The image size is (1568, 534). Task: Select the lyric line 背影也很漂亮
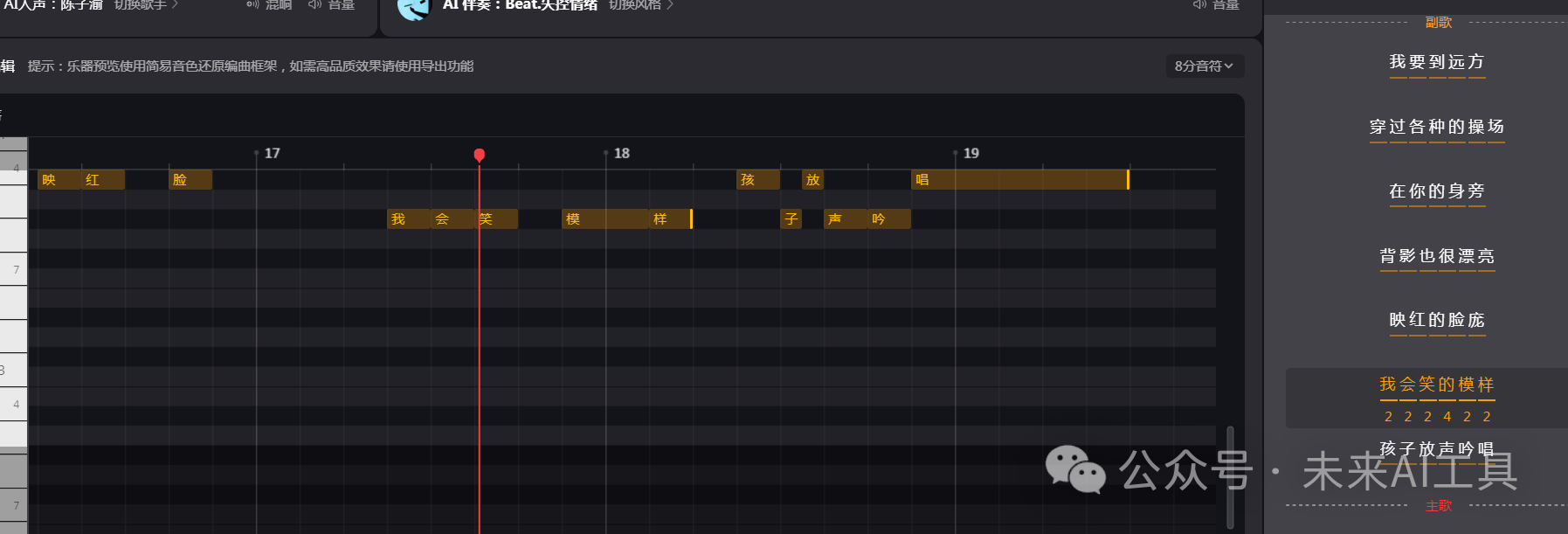[x=1437, y=256]
